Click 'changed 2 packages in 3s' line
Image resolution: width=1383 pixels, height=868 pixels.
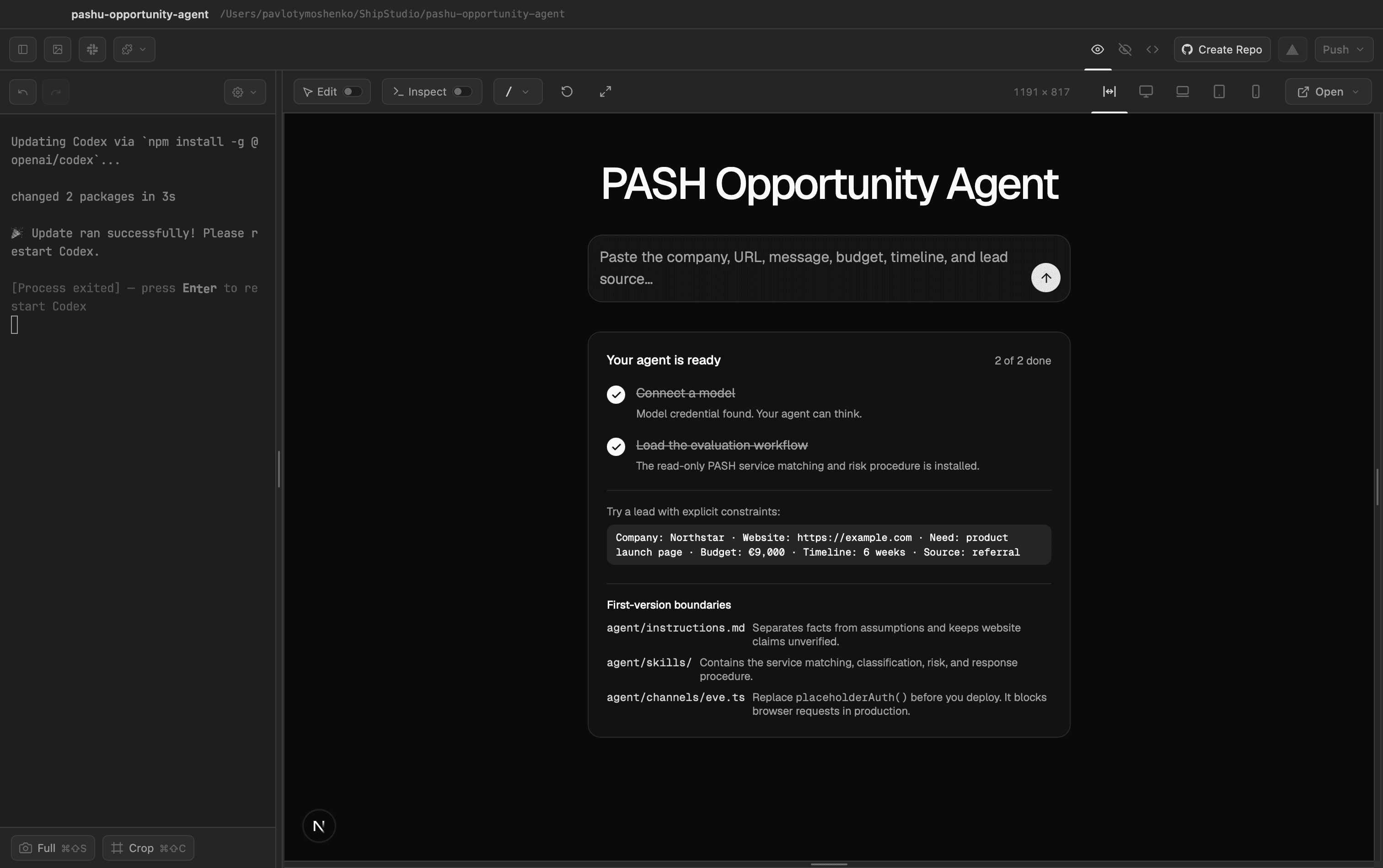(x=94, y=197)
